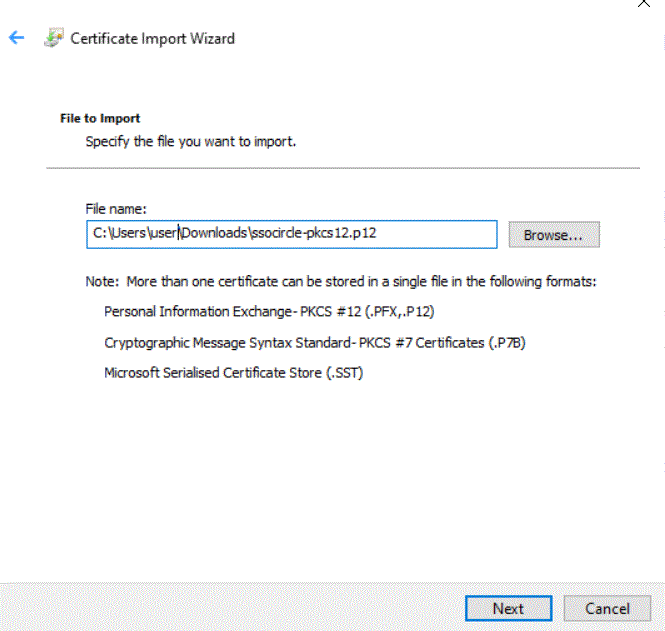Cancel the certificate import
665x631 pixels.
coord(607,608)
